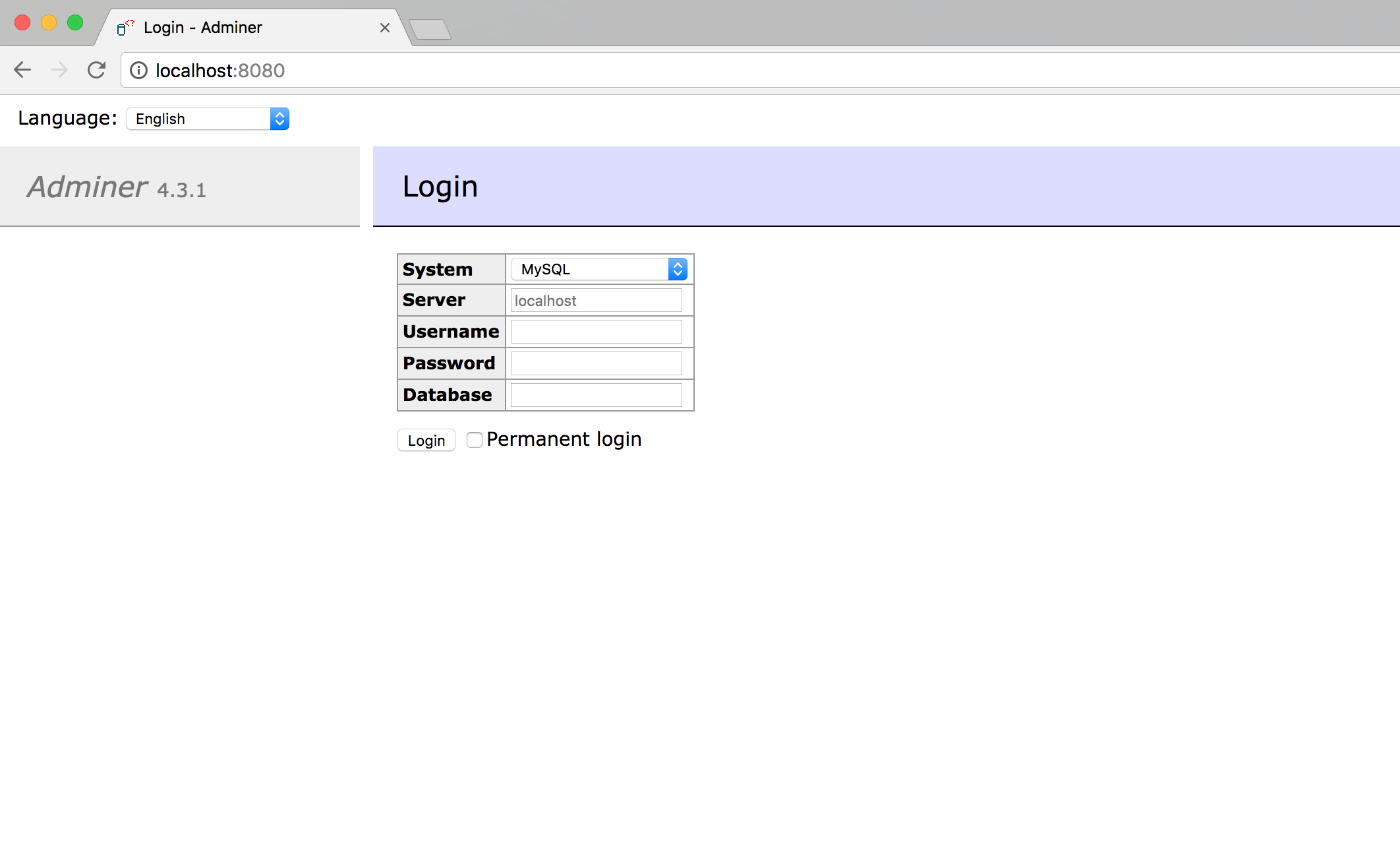The image size is (1400, 860).
Task: Click the localhost:8080 address bar
Action: (725, 71)
